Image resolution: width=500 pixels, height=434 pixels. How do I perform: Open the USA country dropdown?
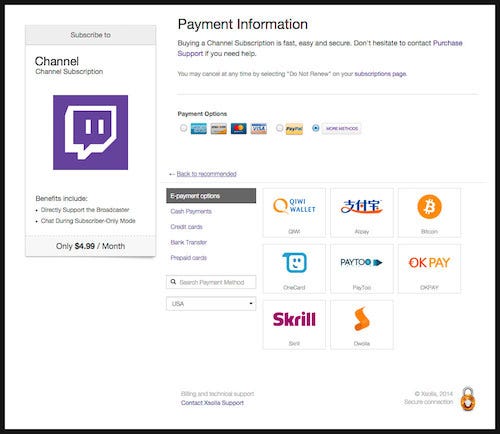[x=211, y=304]
